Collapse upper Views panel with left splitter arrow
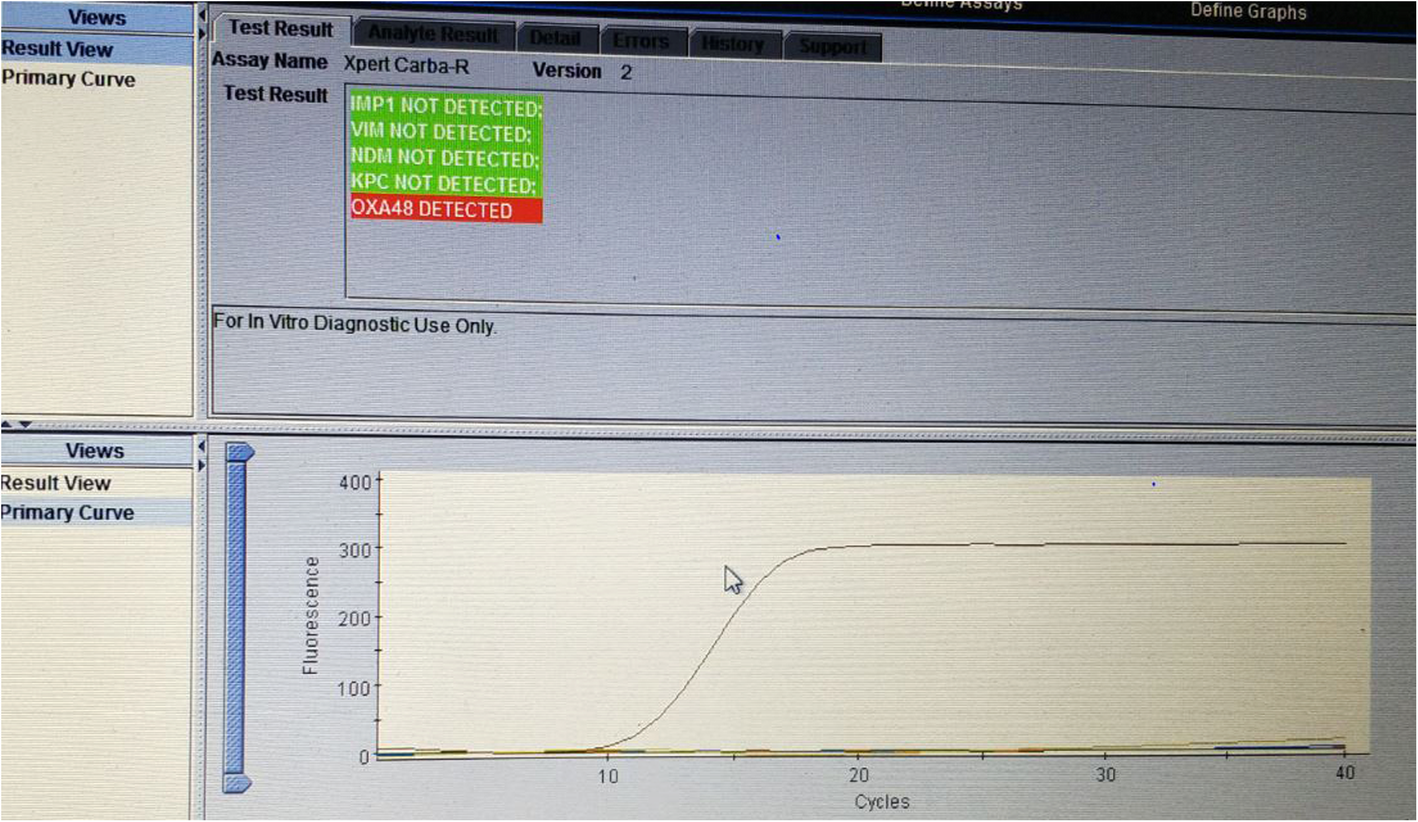Viewport: 1418px width, 822px height. pyautogui.click(x=202, y=16)
